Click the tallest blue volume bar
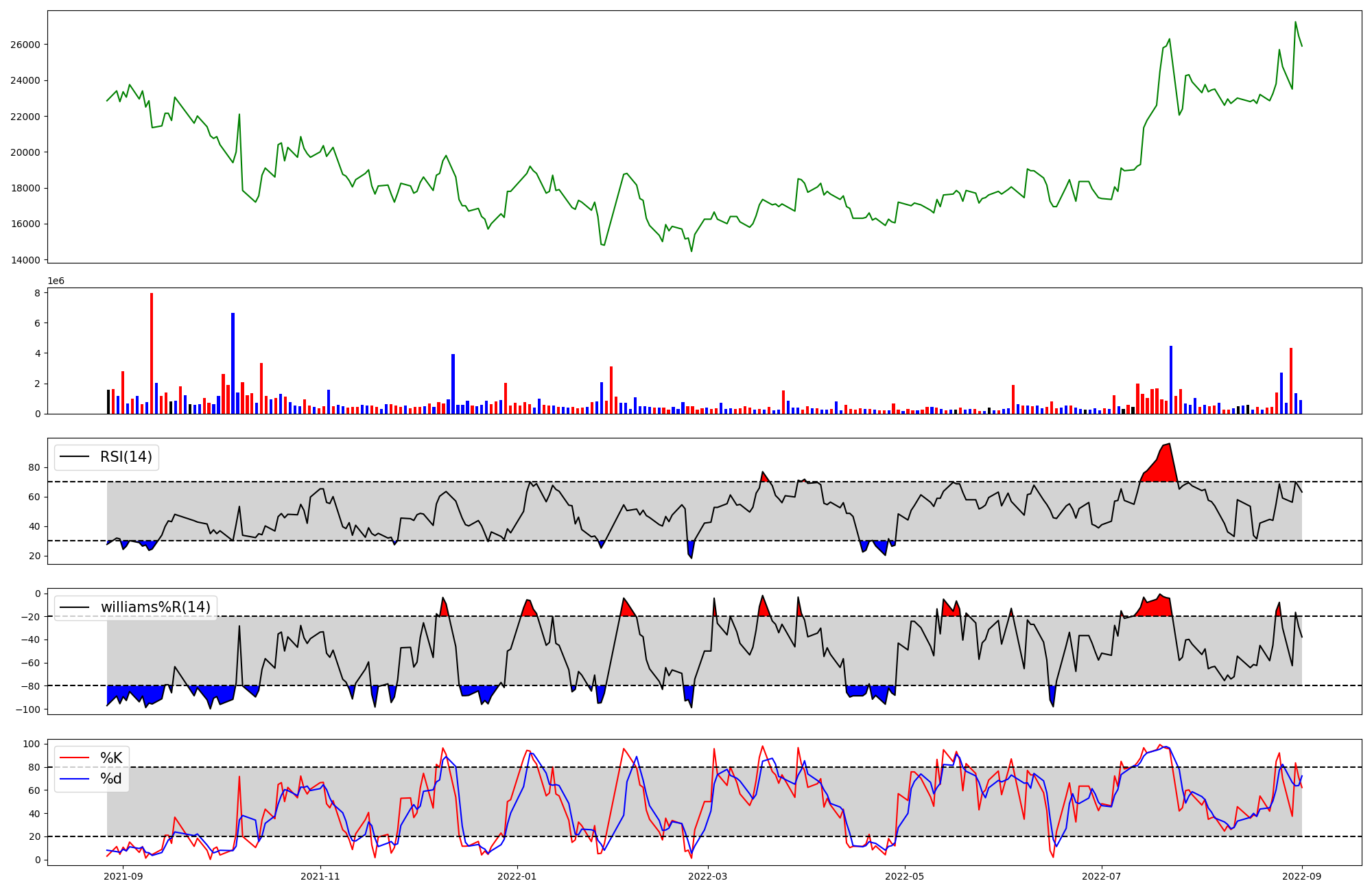The height and width of the screenshot is (892, 1372). [x=233, y=364]
